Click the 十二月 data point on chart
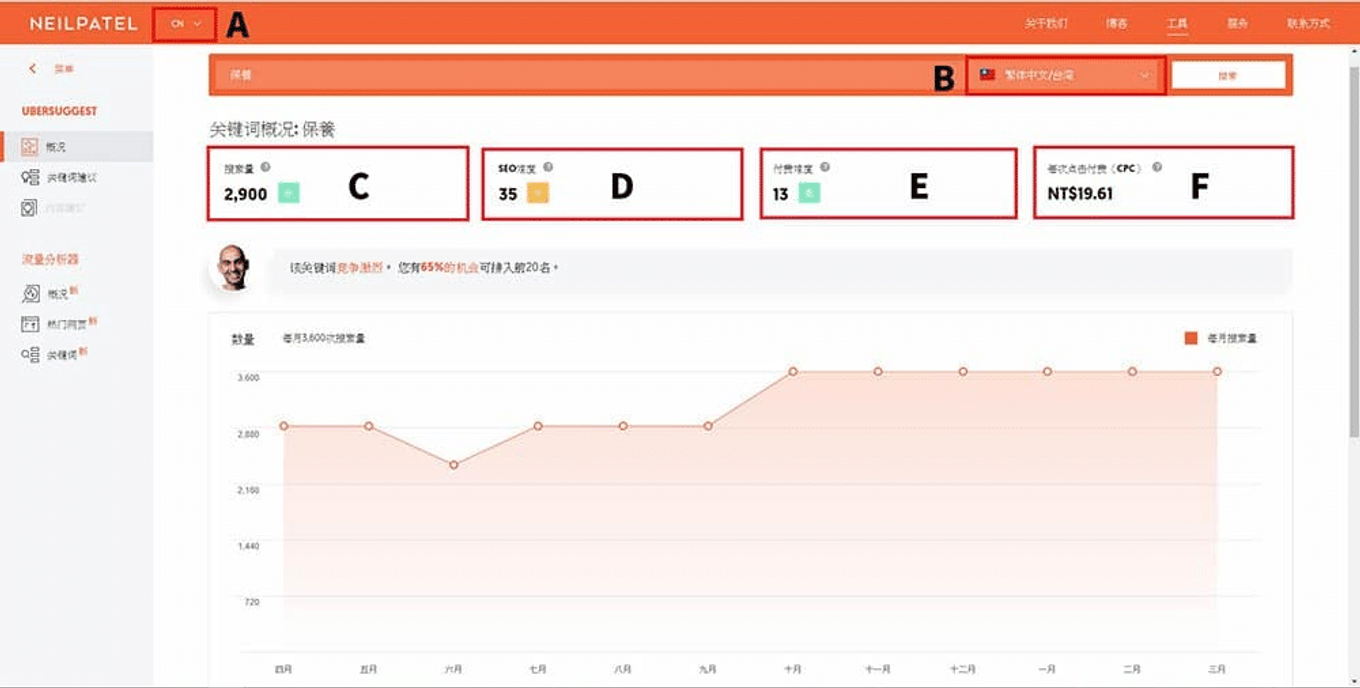The width and height of the screenshot is (1360, 688). coord(963,371)
